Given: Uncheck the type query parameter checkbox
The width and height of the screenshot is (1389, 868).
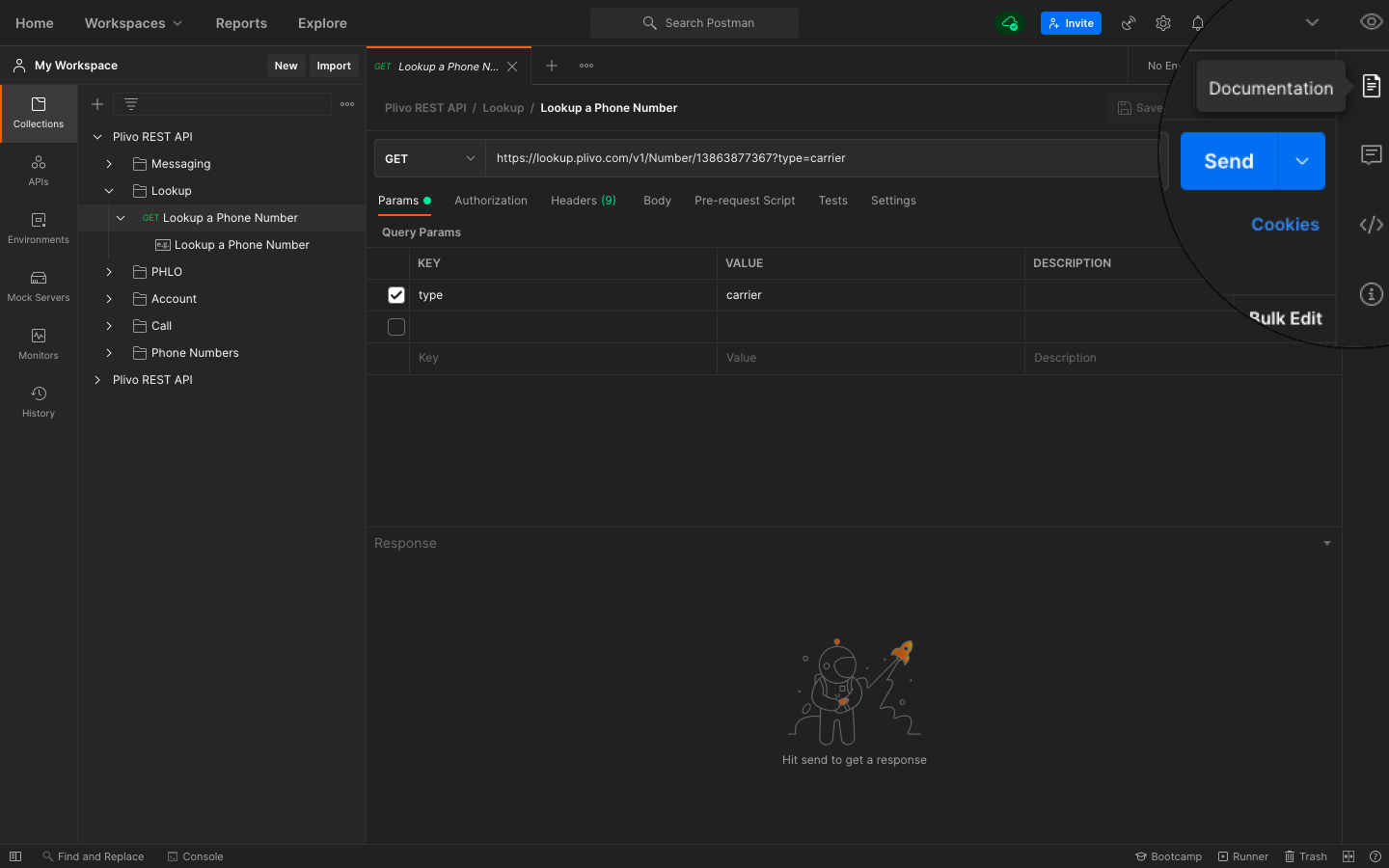Looking at the screenshot, I should 396,295.
